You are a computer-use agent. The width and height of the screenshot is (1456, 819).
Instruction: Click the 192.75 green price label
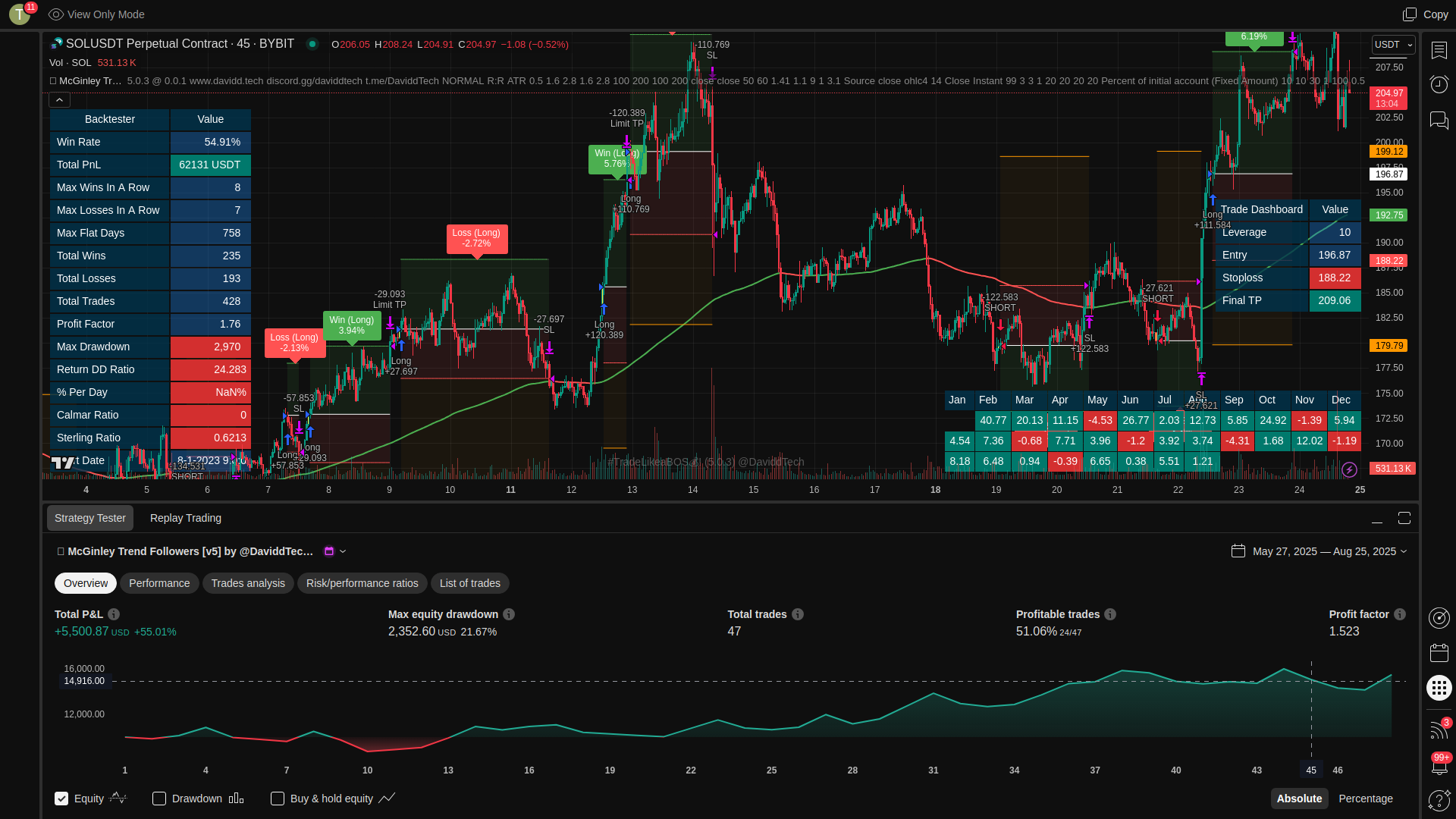(x=1388, y=215)
